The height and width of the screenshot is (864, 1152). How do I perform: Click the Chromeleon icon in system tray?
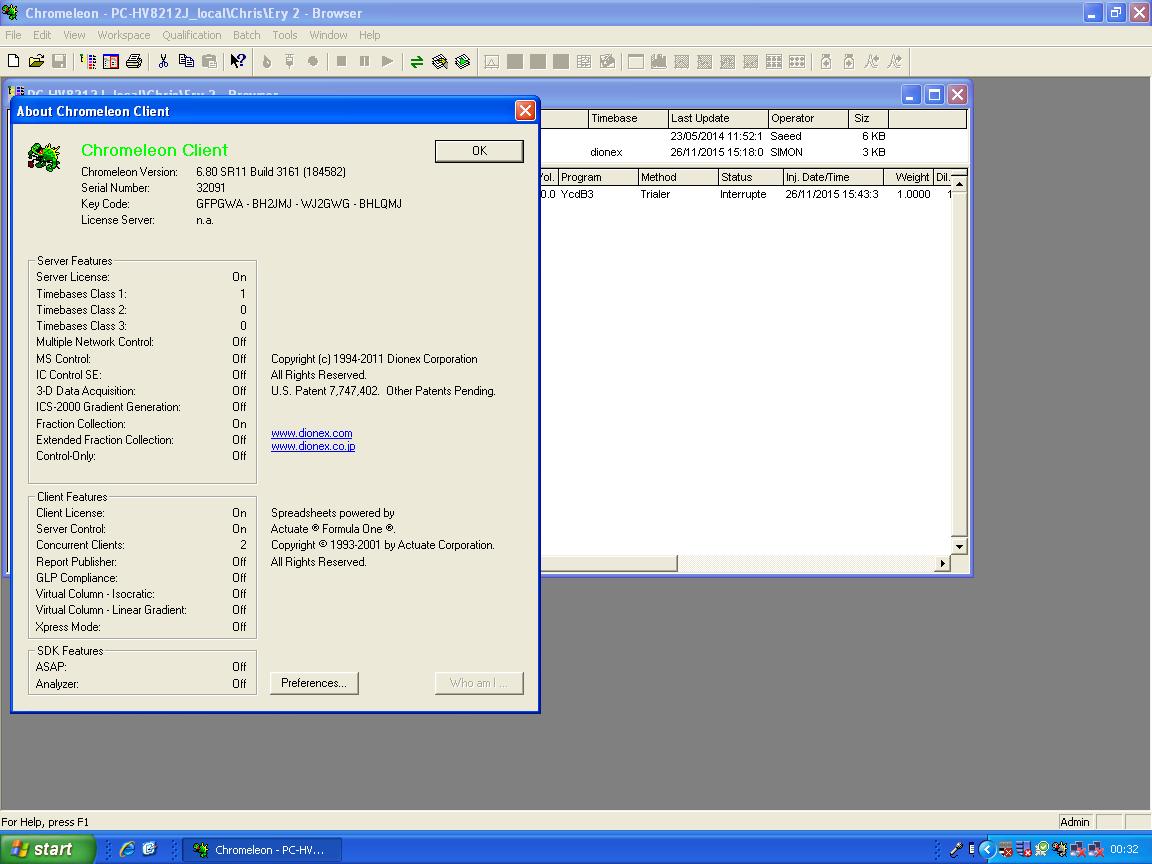click(x=1059, y=850)
